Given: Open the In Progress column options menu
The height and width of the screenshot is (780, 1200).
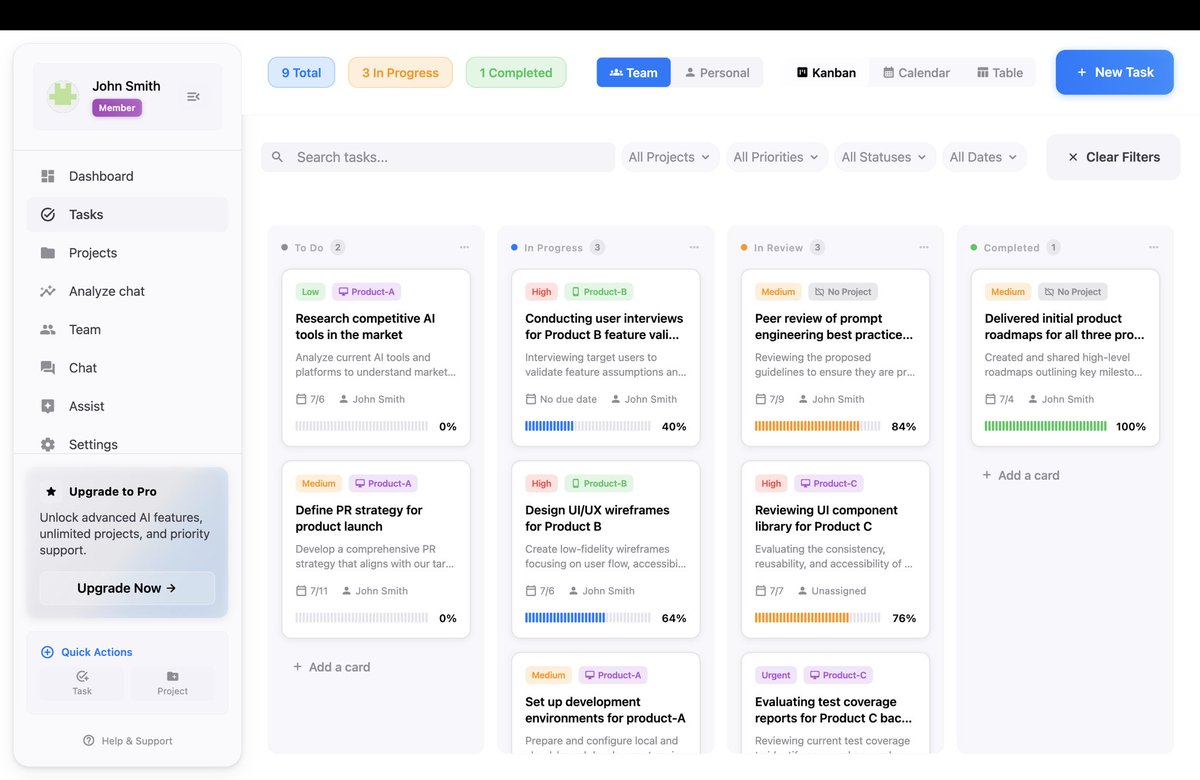Looking at the screenshot, I should 694,247.
